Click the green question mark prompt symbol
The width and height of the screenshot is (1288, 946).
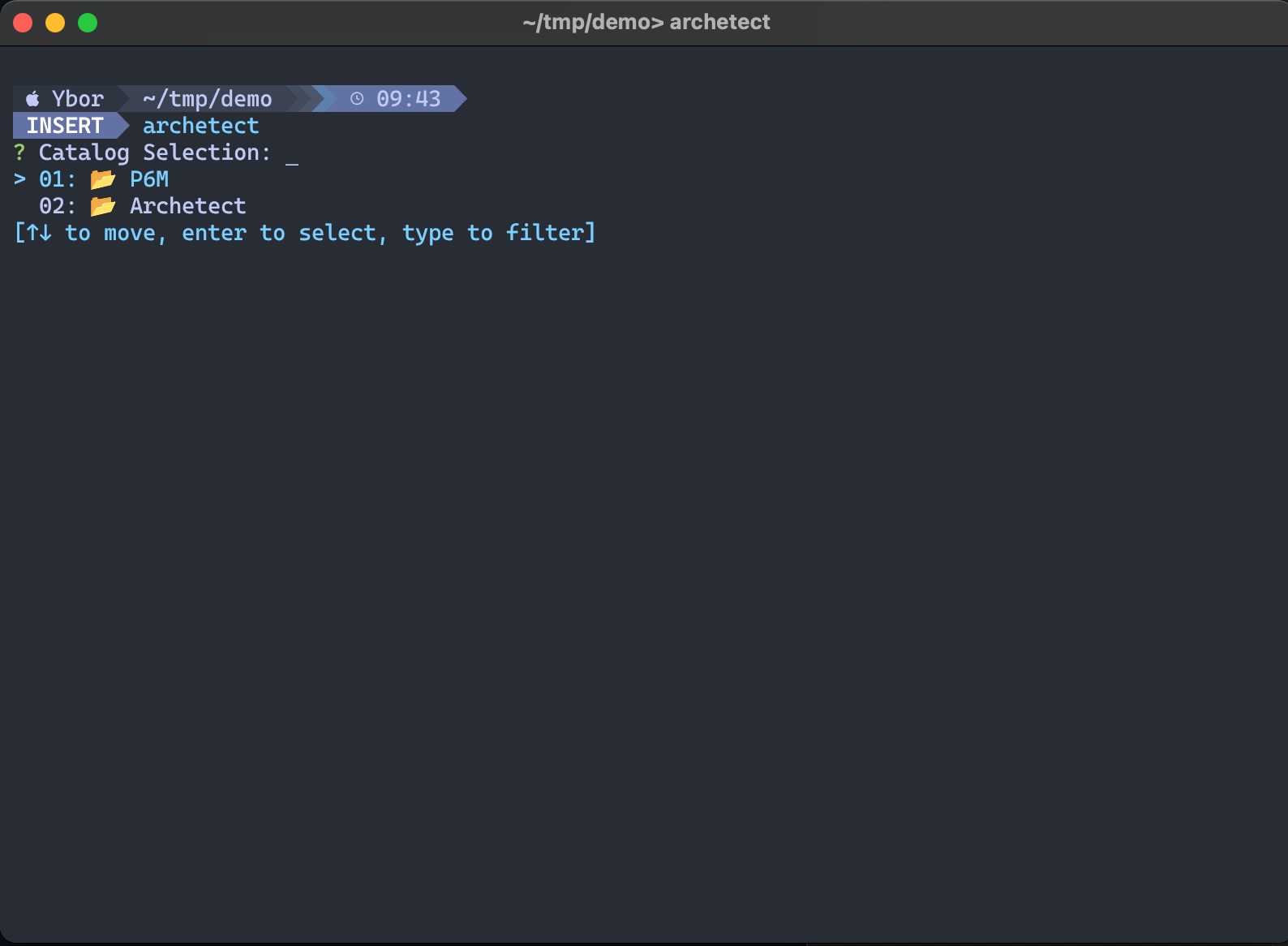pos(19,153)
